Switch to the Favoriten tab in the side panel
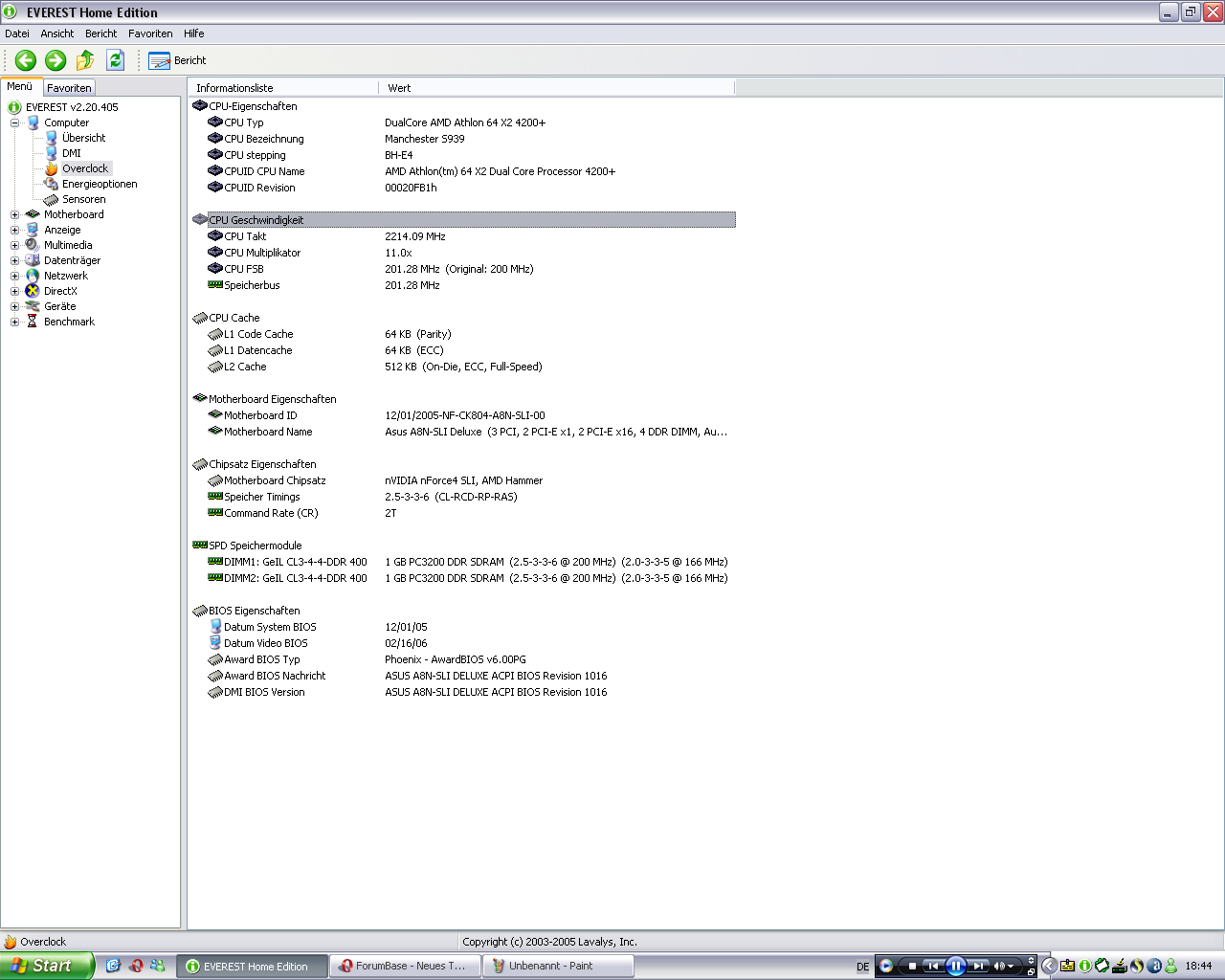Image resolution: width=1225 pixels, height=980 pixels. pos(69,88)
